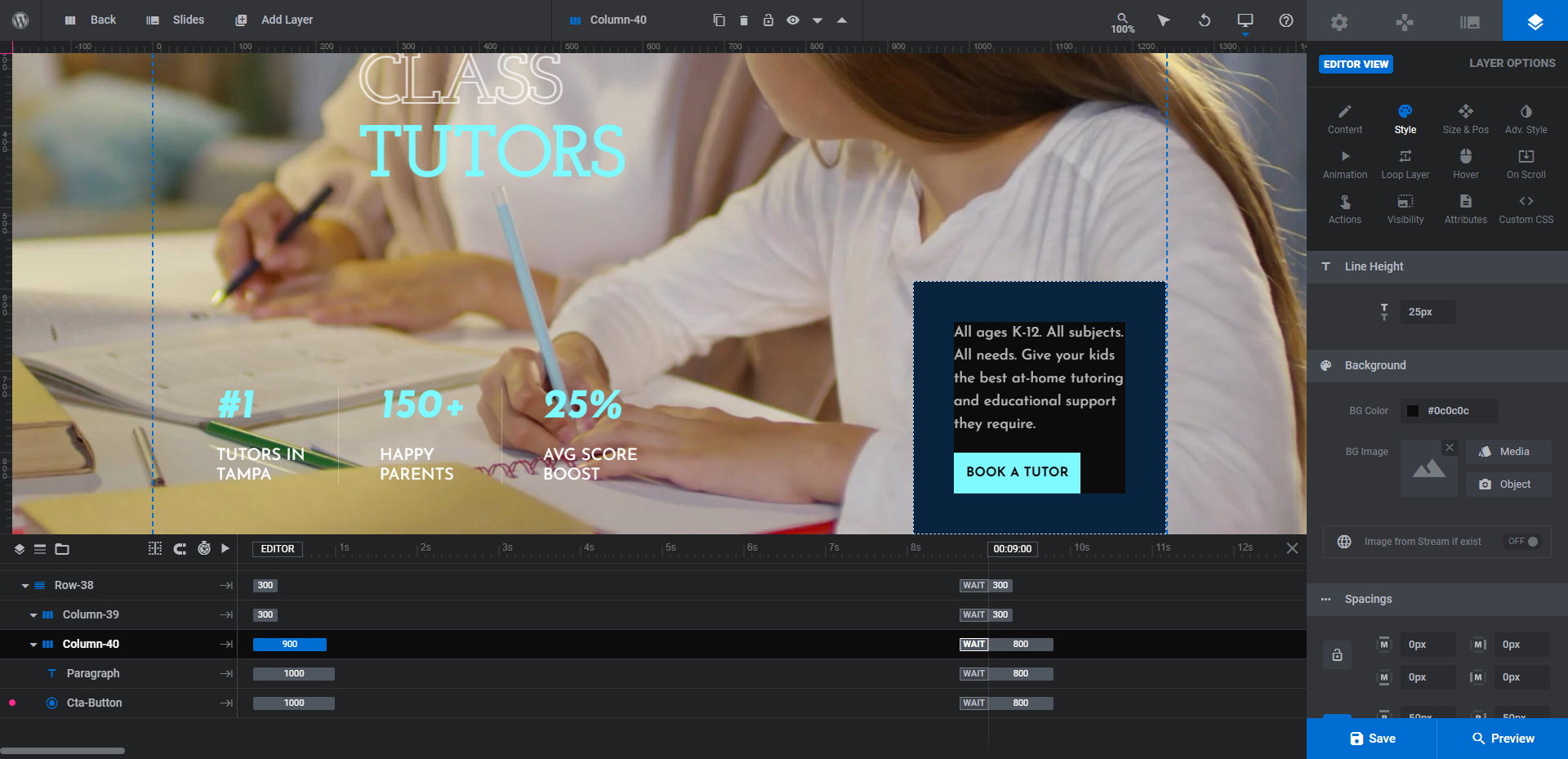Open the WordPress logo menu

coord(20,20)
